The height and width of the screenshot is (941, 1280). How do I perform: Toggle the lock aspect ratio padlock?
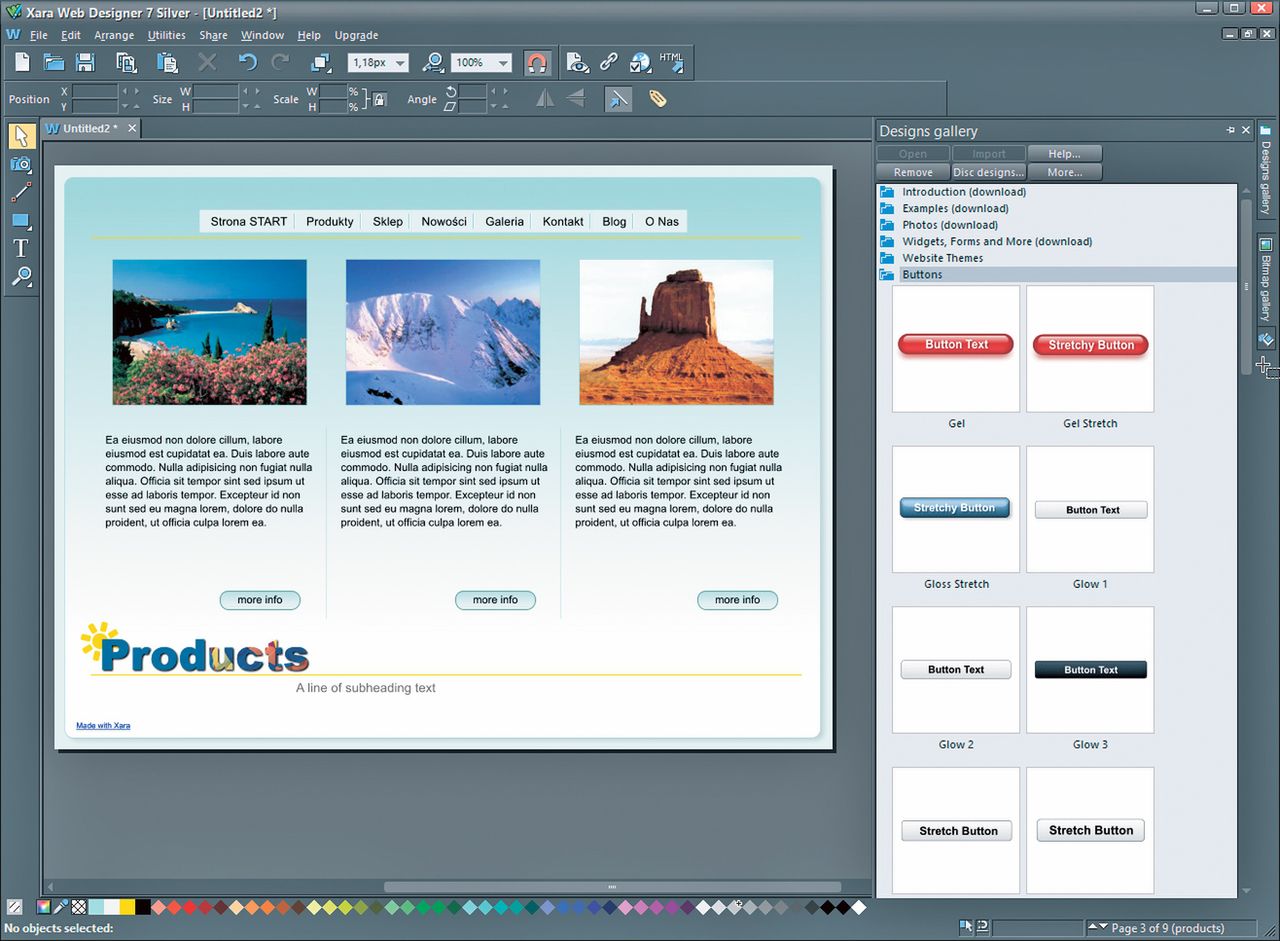point(379,99)
